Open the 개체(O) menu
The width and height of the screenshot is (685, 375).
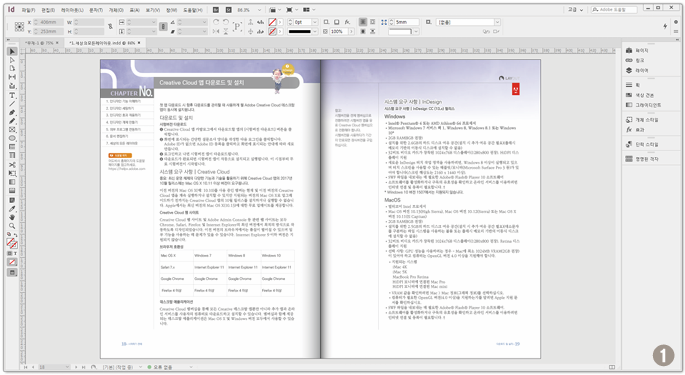tap(116, 10)
